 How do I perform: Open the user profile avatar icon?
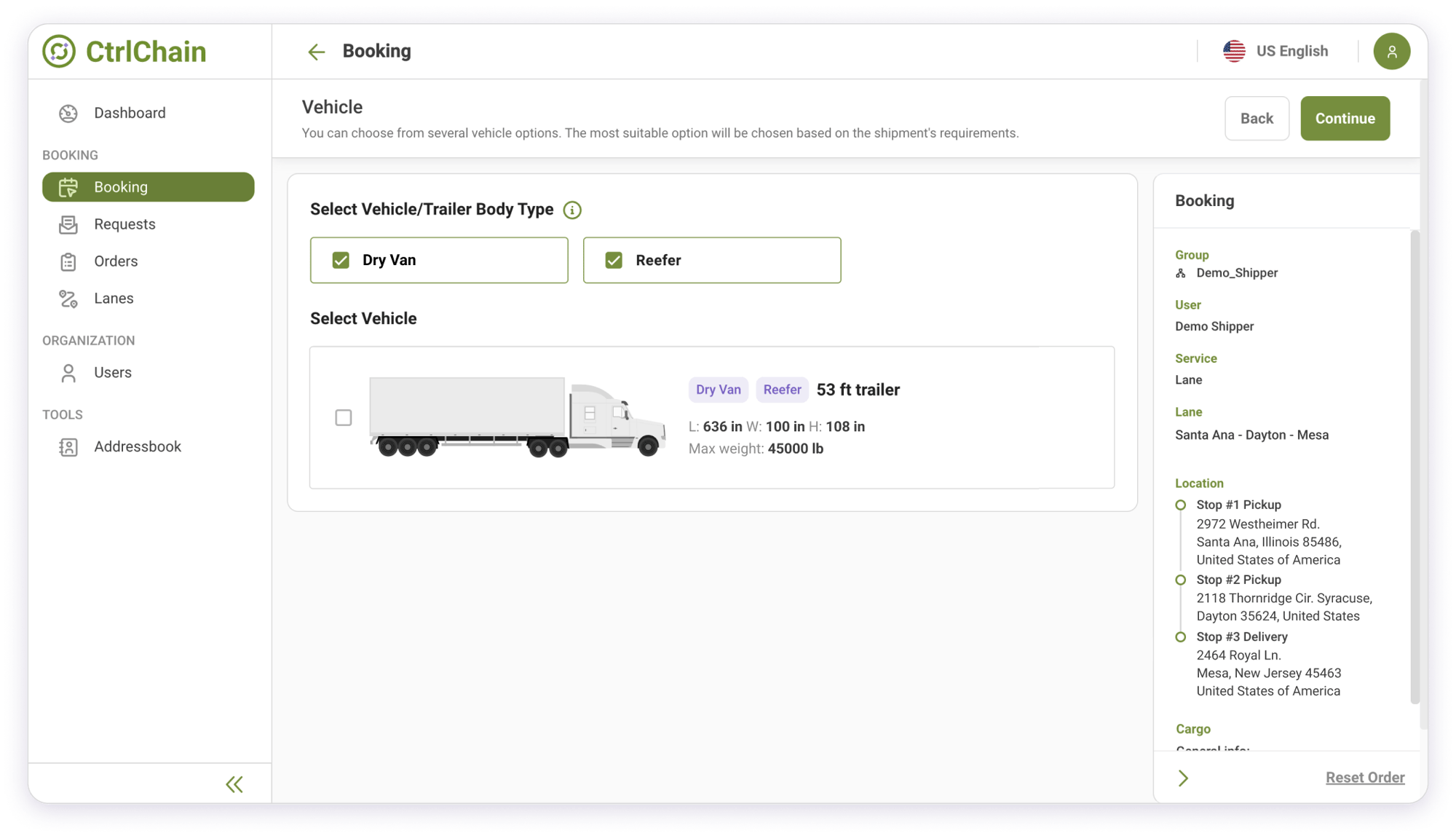click(x=1391, y=52)
